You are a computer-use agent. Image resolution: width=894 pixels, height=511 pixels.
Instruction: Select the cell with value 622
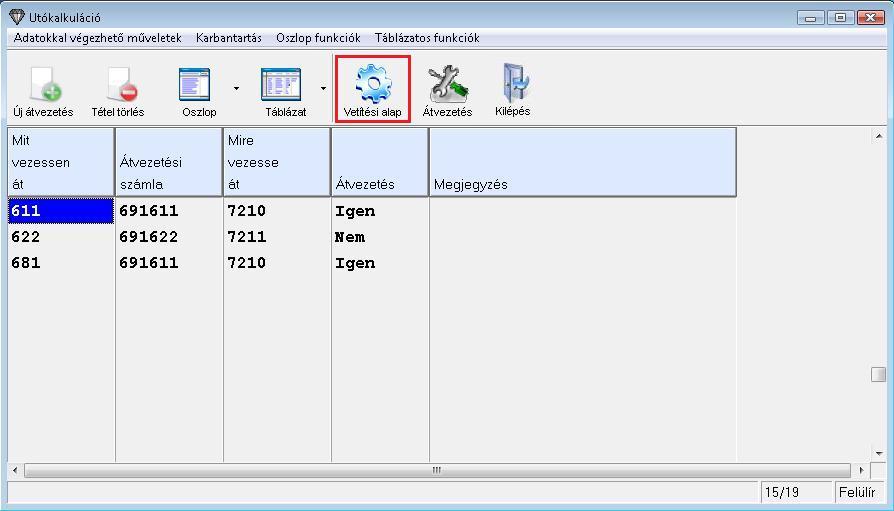(60, 237)
